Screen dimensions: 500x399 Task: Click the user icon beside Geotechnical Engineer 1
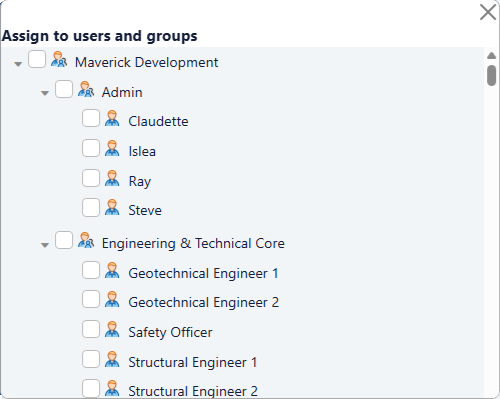click(112, 270)
